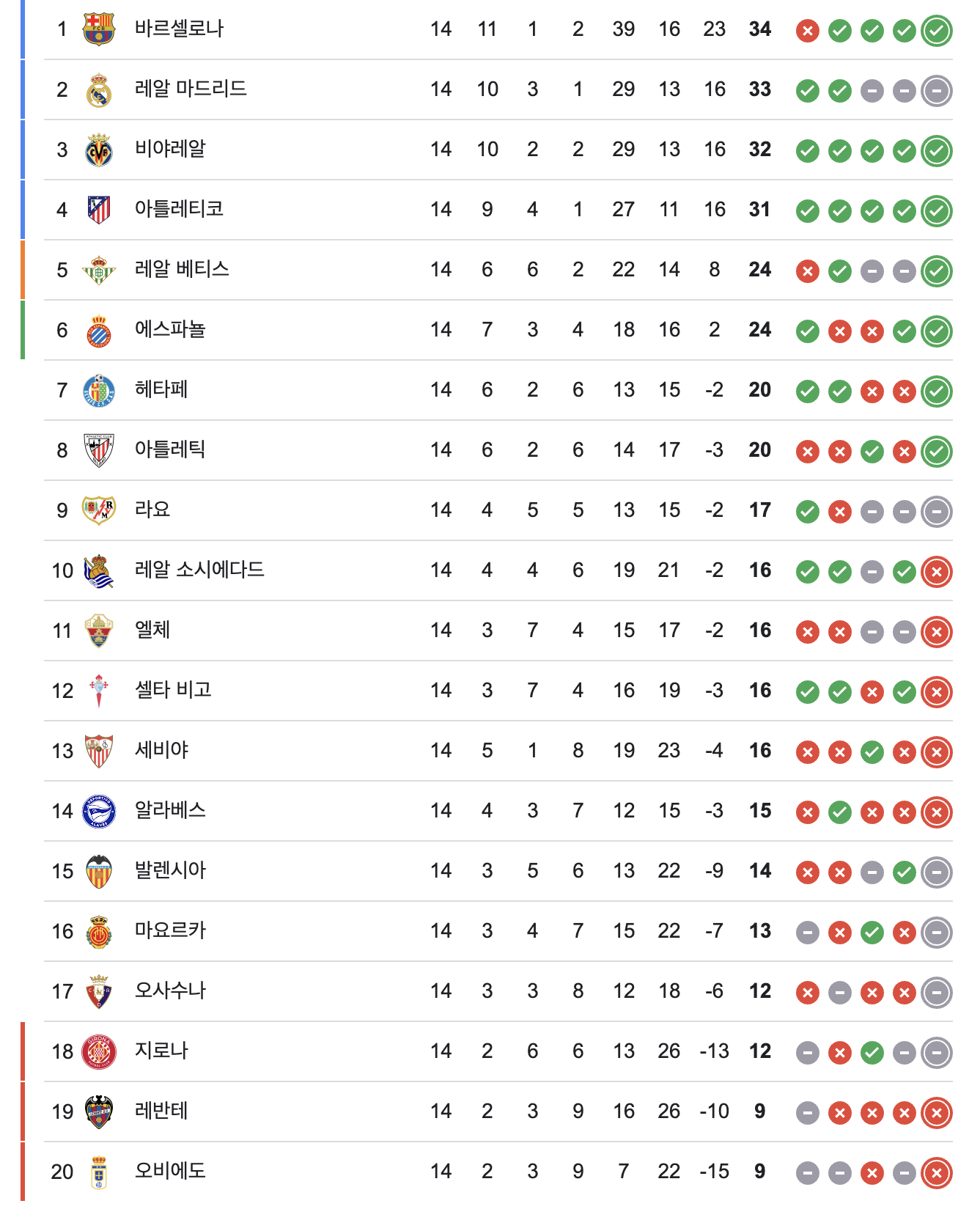Viewport: 980px width, 1209px height.
Task: Click the Valencia bat crest icon
Action: click(x=99, y=872)
